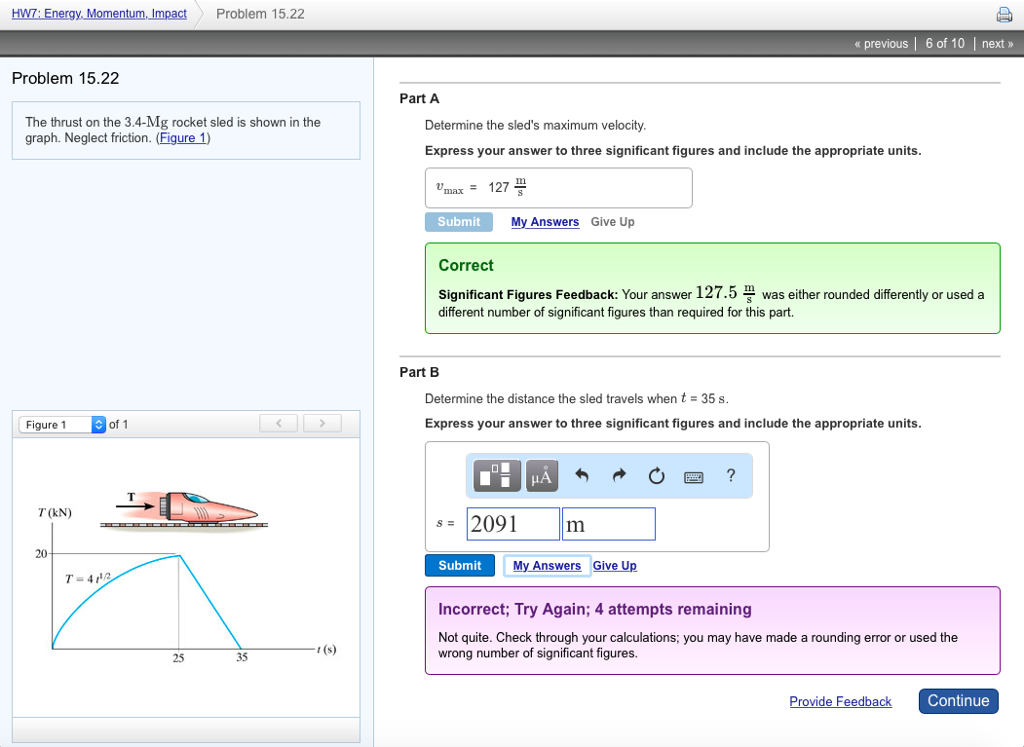This screenshot has width=1024, height=747.
Task: Open My Answers for Part A
Action: (x=544, y=221)
